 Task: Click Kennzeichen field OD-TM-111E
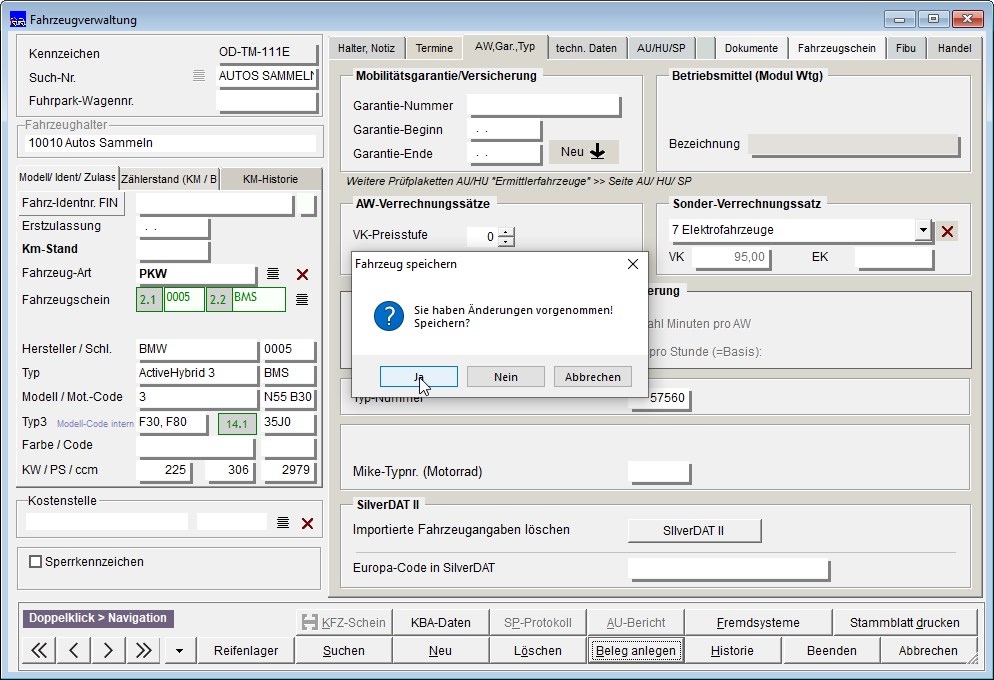tap(266, 52)
